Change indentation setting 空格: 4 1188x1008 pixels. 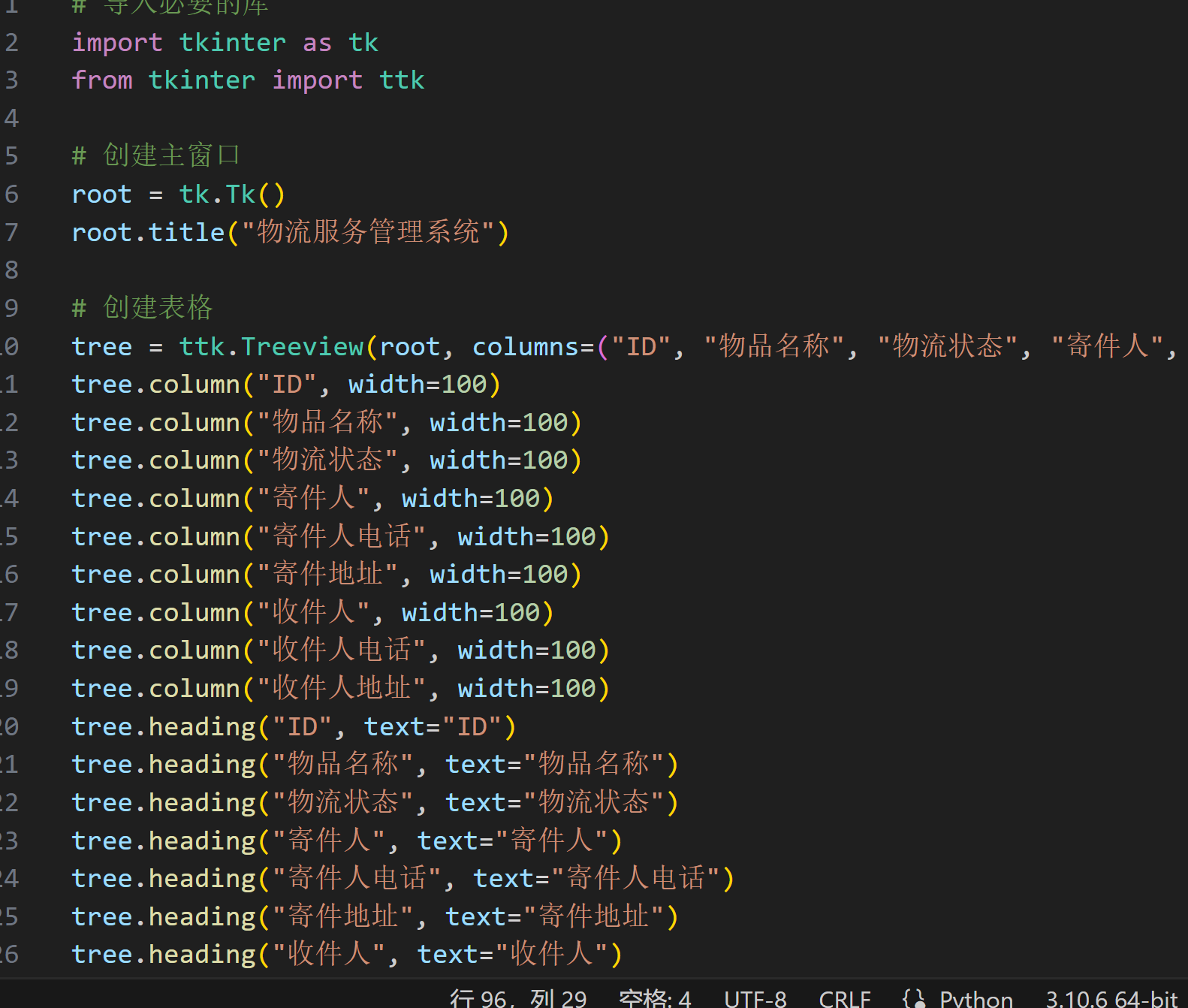655,998
